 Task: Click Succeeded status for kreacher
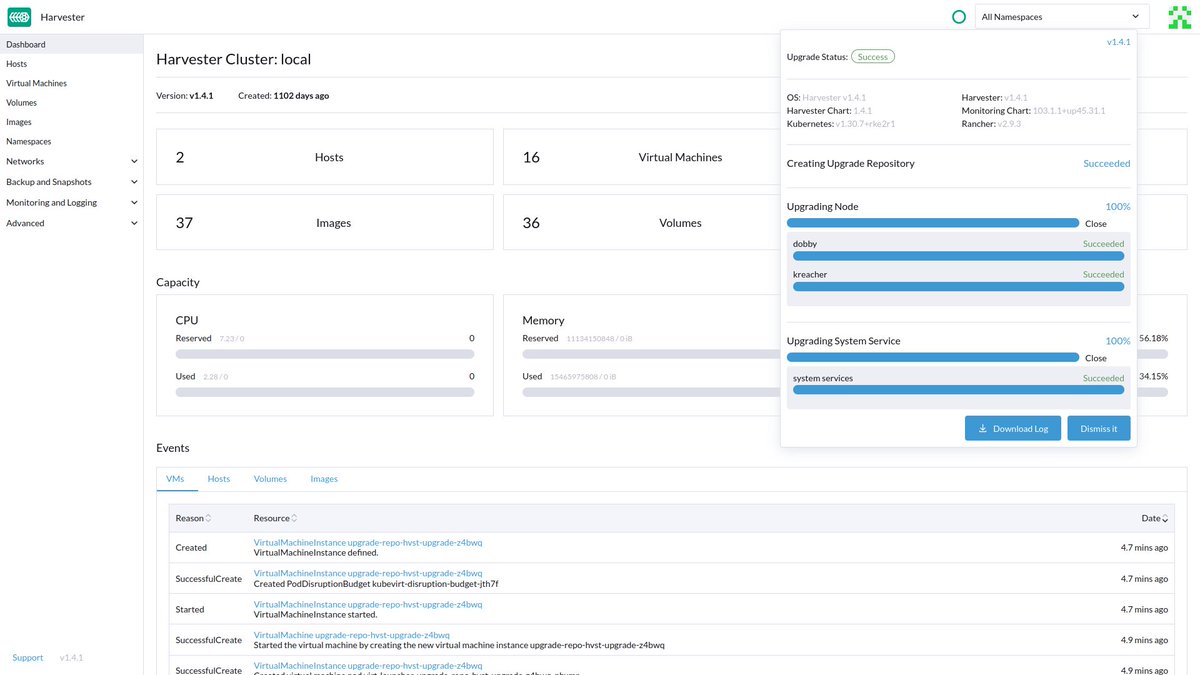1103,274
